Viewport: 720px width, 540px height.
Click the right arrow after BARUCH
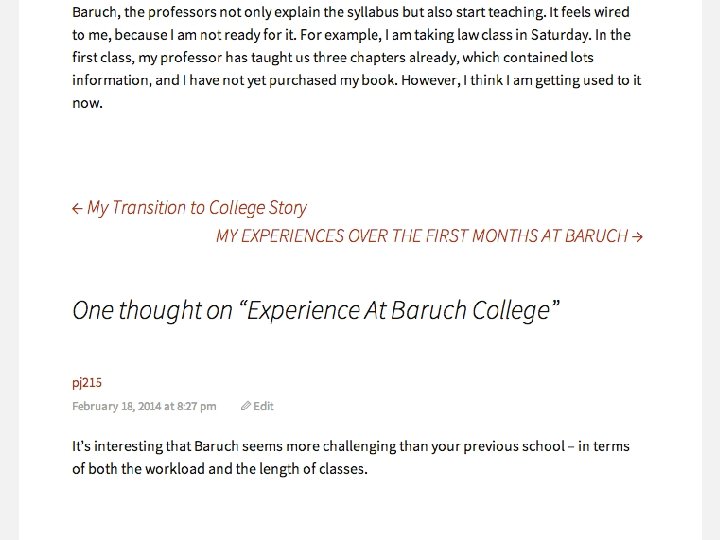pos(637,236)
